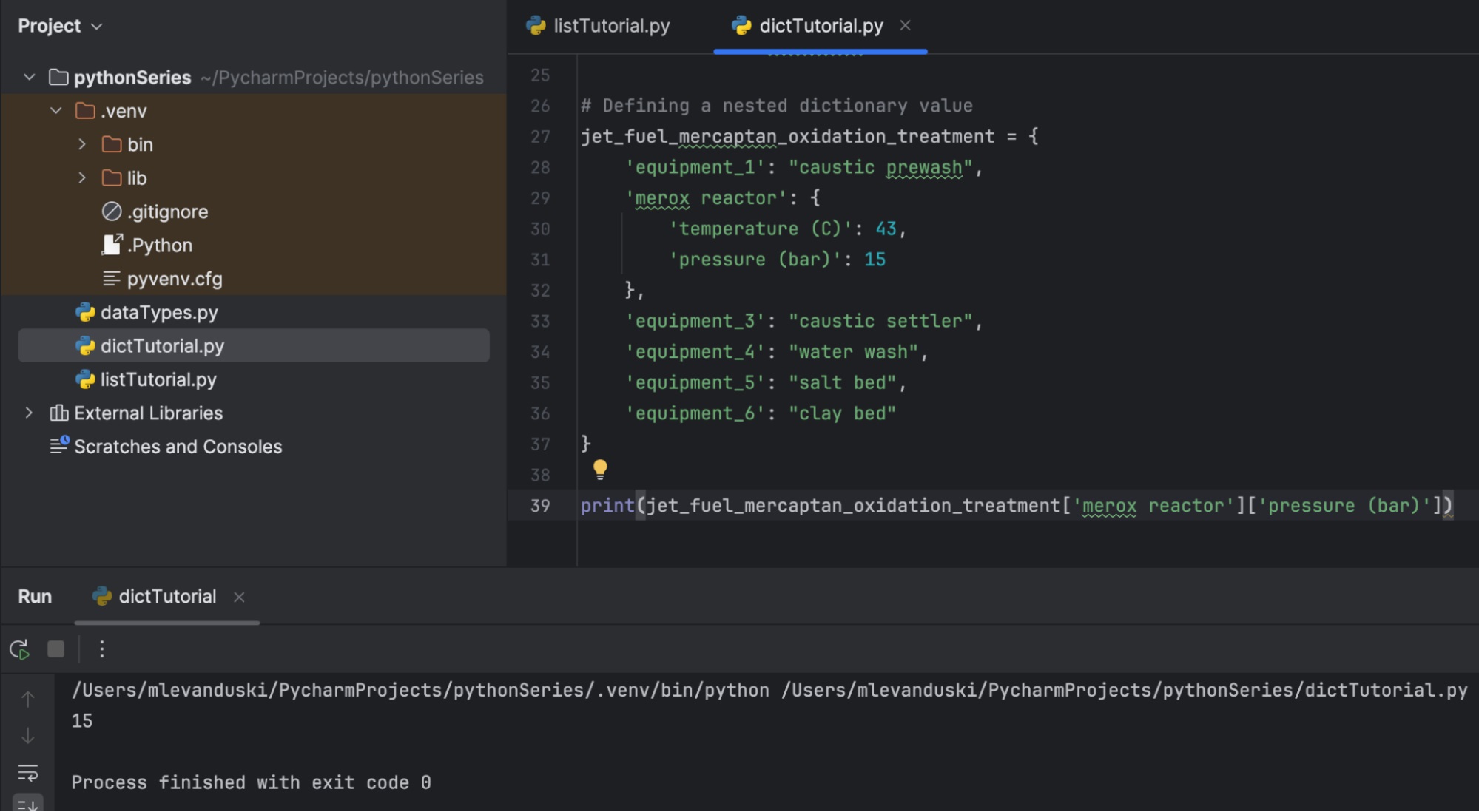Toggle scroll to end in Run console
Viewport: 1479px width, 812px height.
(27, 805)
